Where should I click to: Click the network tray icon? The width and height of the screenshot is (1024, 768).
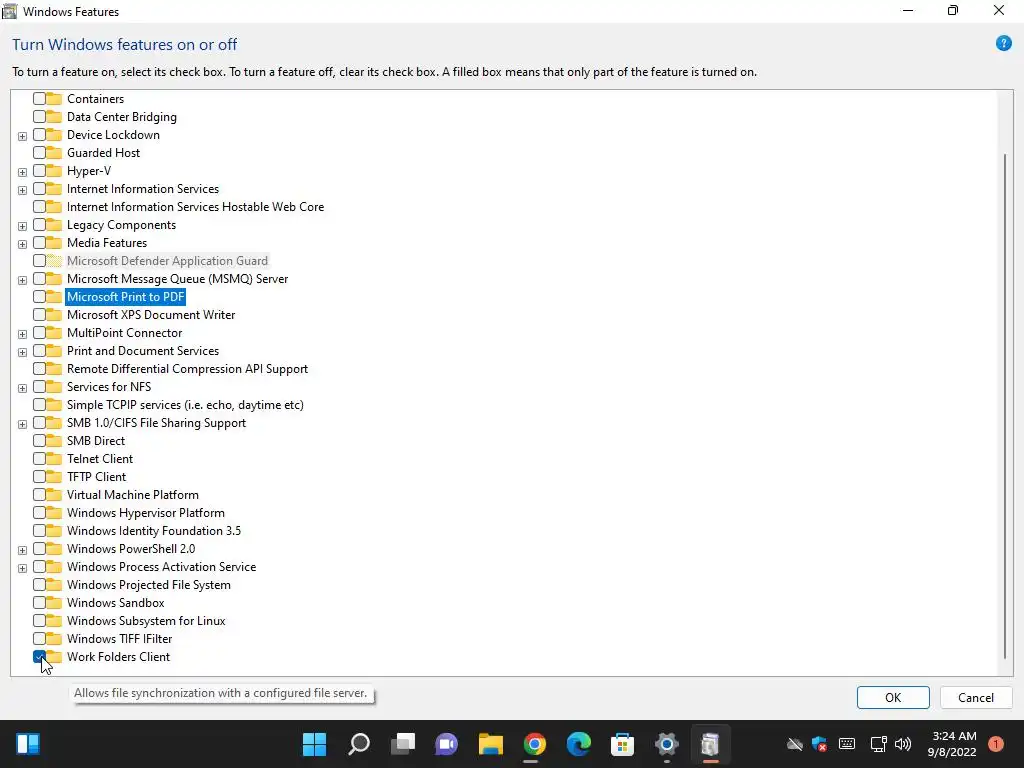point(878,744)
